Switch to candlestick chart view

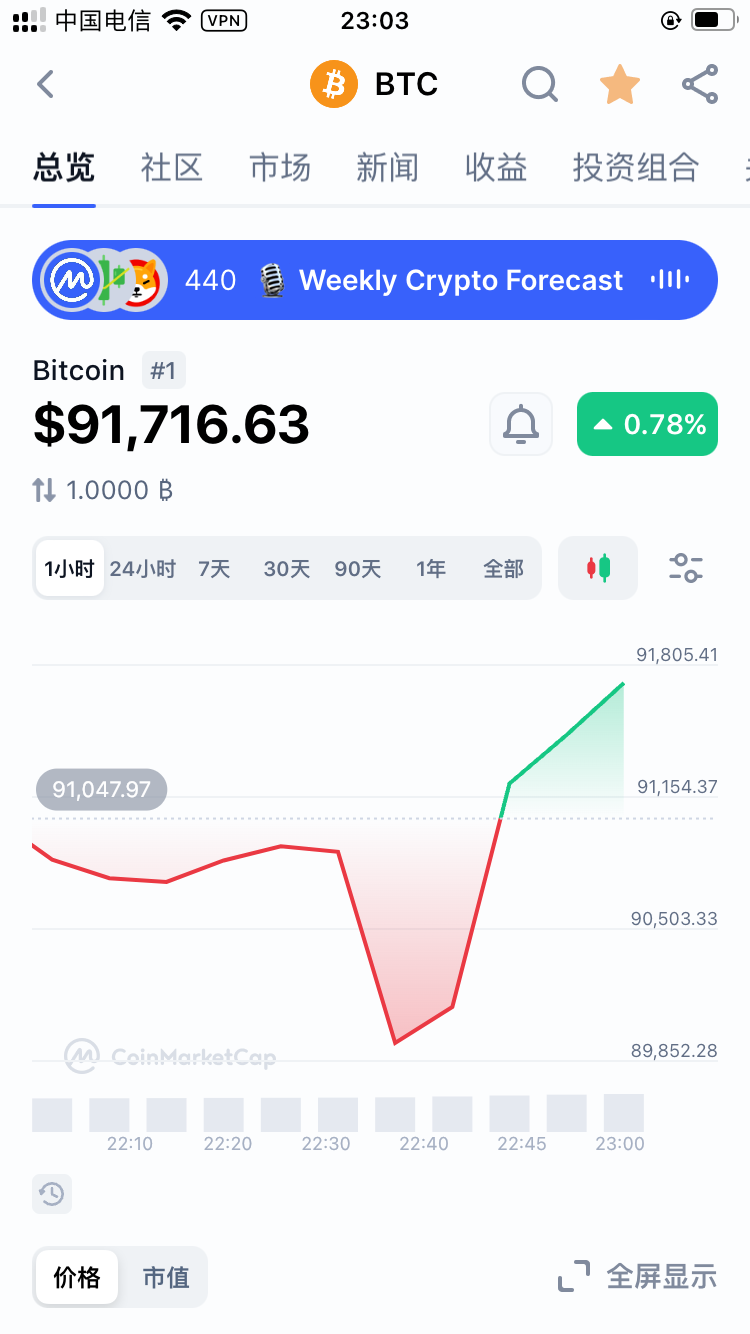coord(598,568)
